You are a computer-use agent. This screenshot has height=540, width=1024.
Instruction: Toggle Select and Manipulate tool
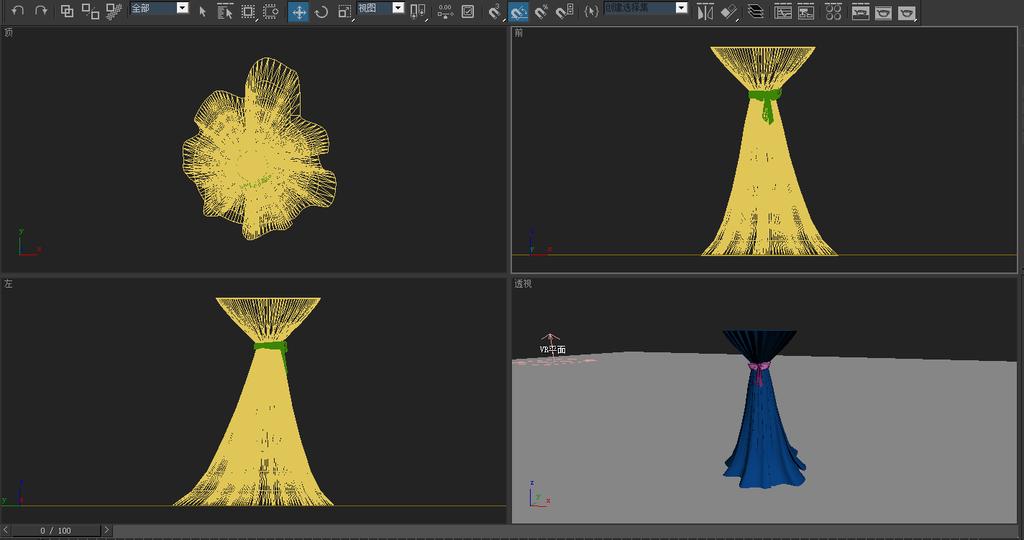pos(445,12)
